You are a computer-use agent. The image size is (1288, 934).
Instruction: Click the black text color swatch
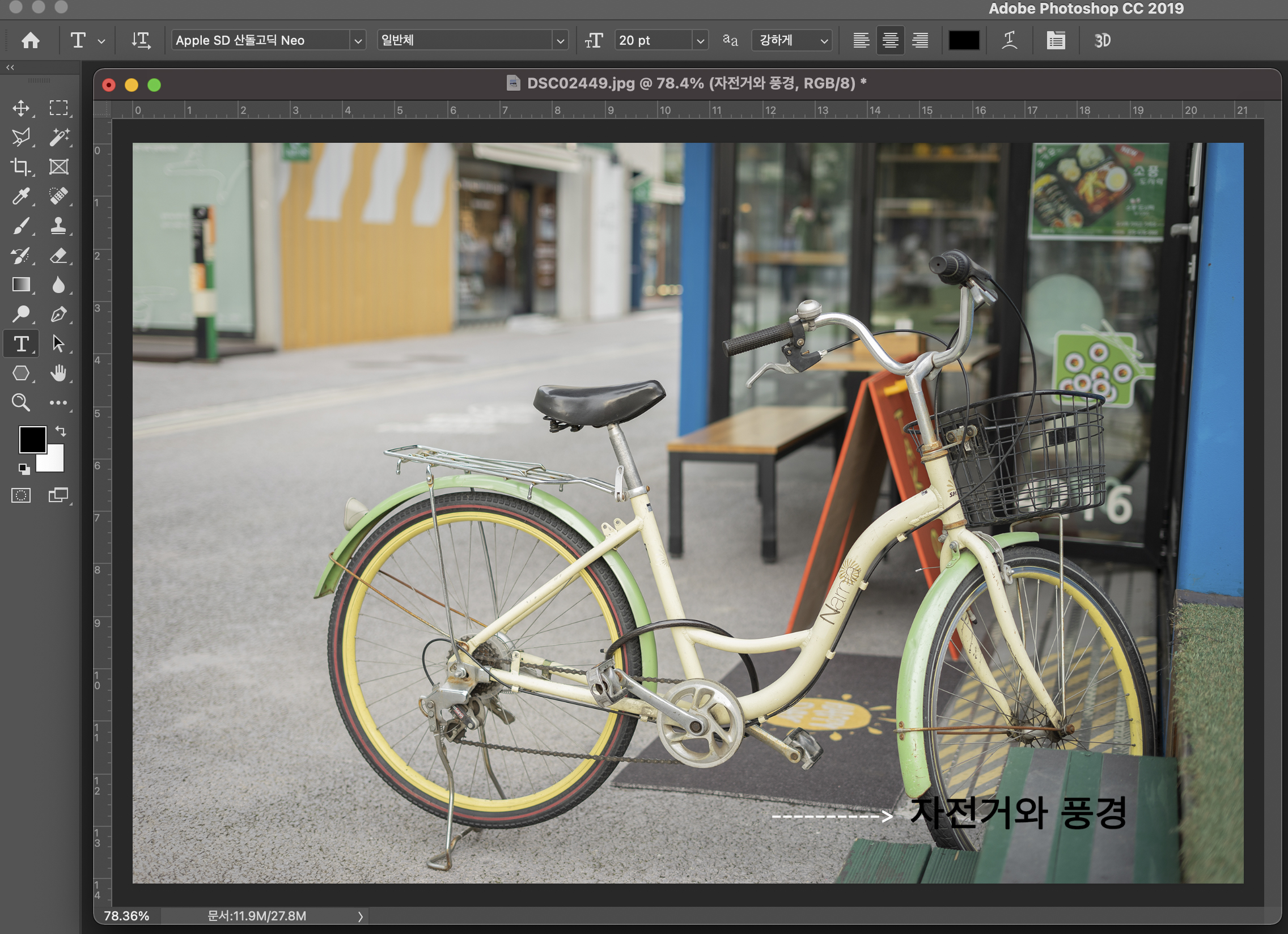point(964,40)
